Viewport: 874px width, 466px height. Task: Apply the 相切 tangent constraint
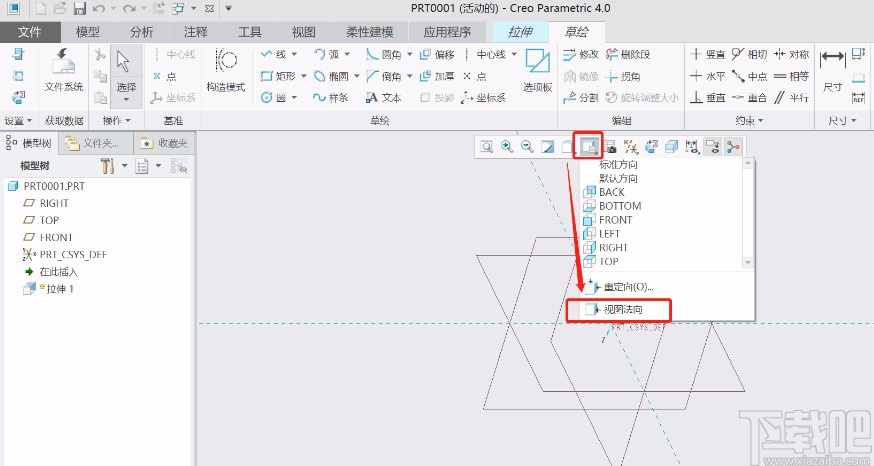[749, 54]
